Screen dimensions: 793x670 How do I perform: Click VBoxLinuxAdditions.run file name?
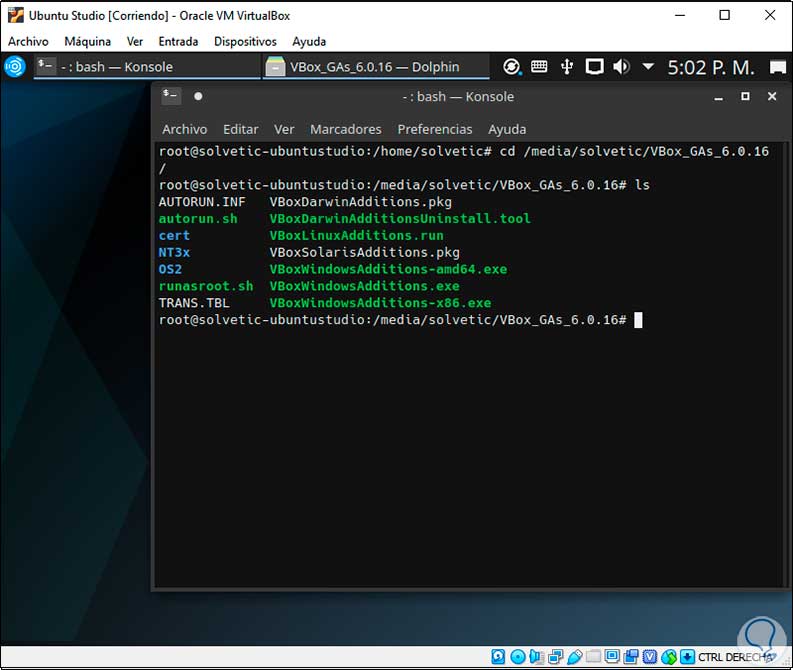click(x=357, y=236)
